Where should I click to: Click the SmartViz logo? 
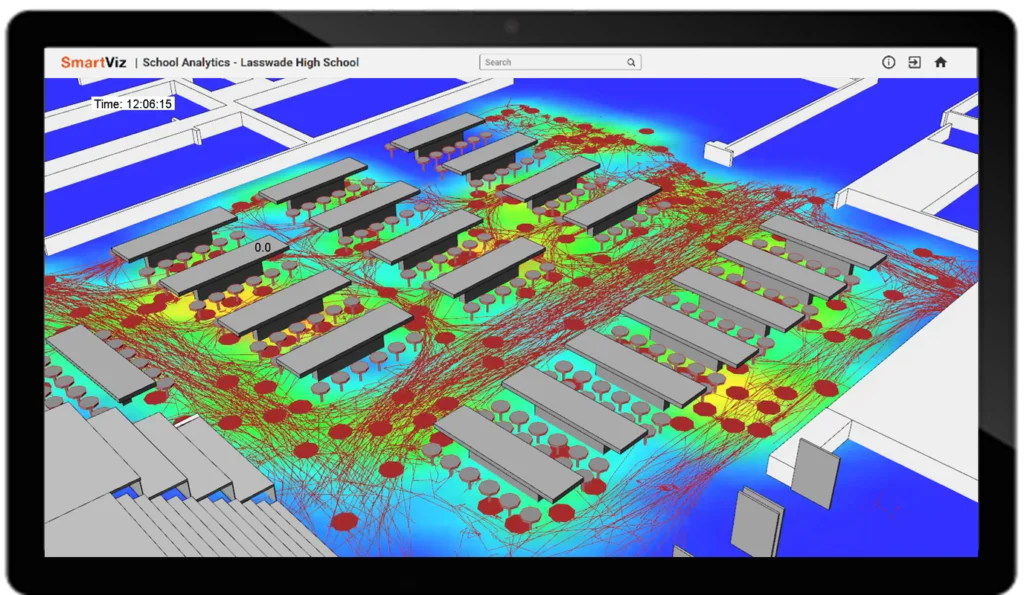coord(93,62)
